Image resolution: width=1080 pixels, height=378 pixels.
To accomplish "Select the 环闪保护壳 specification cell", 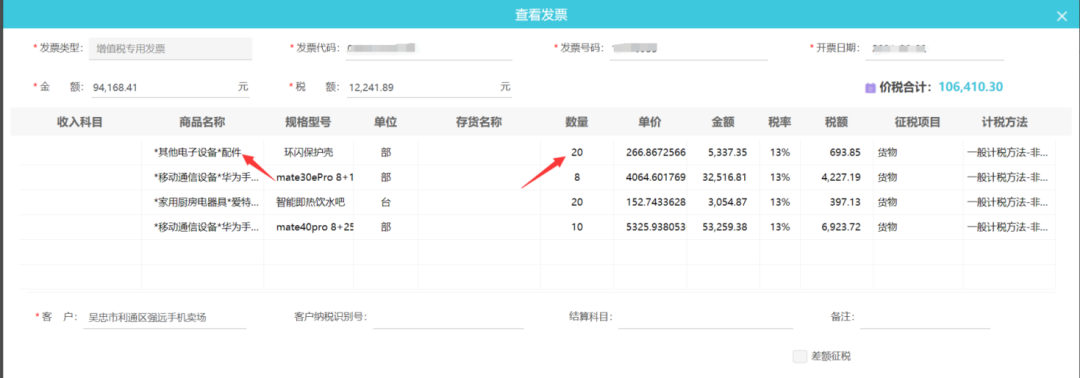I will [x=309, y=153].
